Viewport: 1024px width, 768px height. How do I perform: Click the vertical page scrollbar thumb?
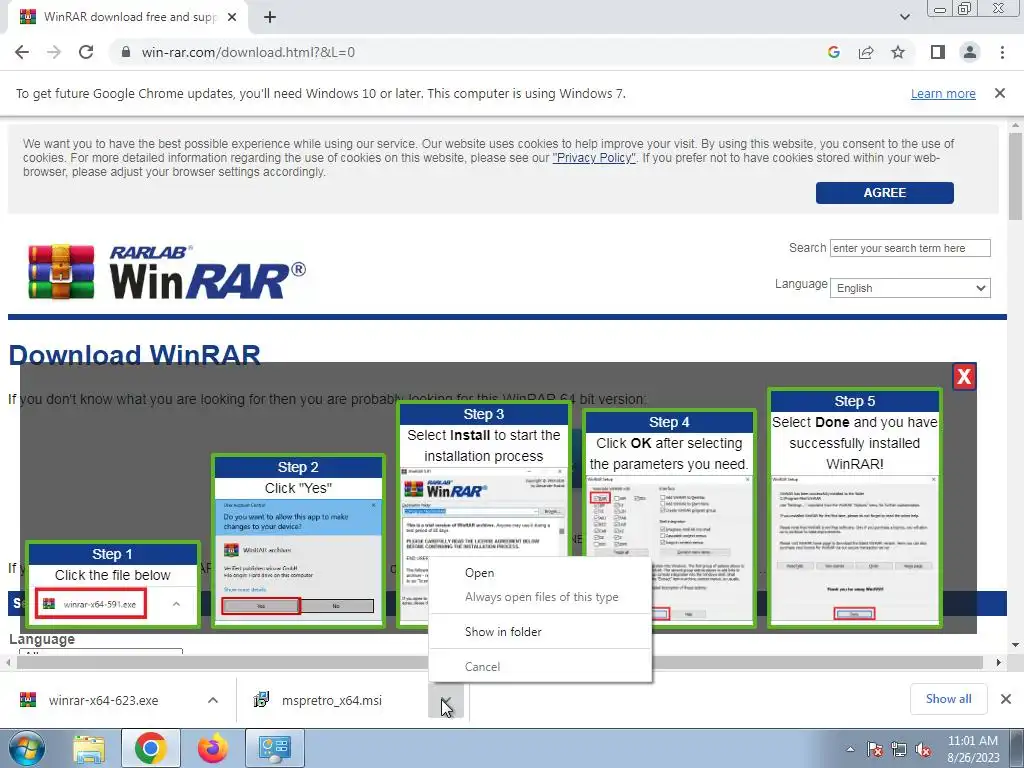click(1015, 176)
